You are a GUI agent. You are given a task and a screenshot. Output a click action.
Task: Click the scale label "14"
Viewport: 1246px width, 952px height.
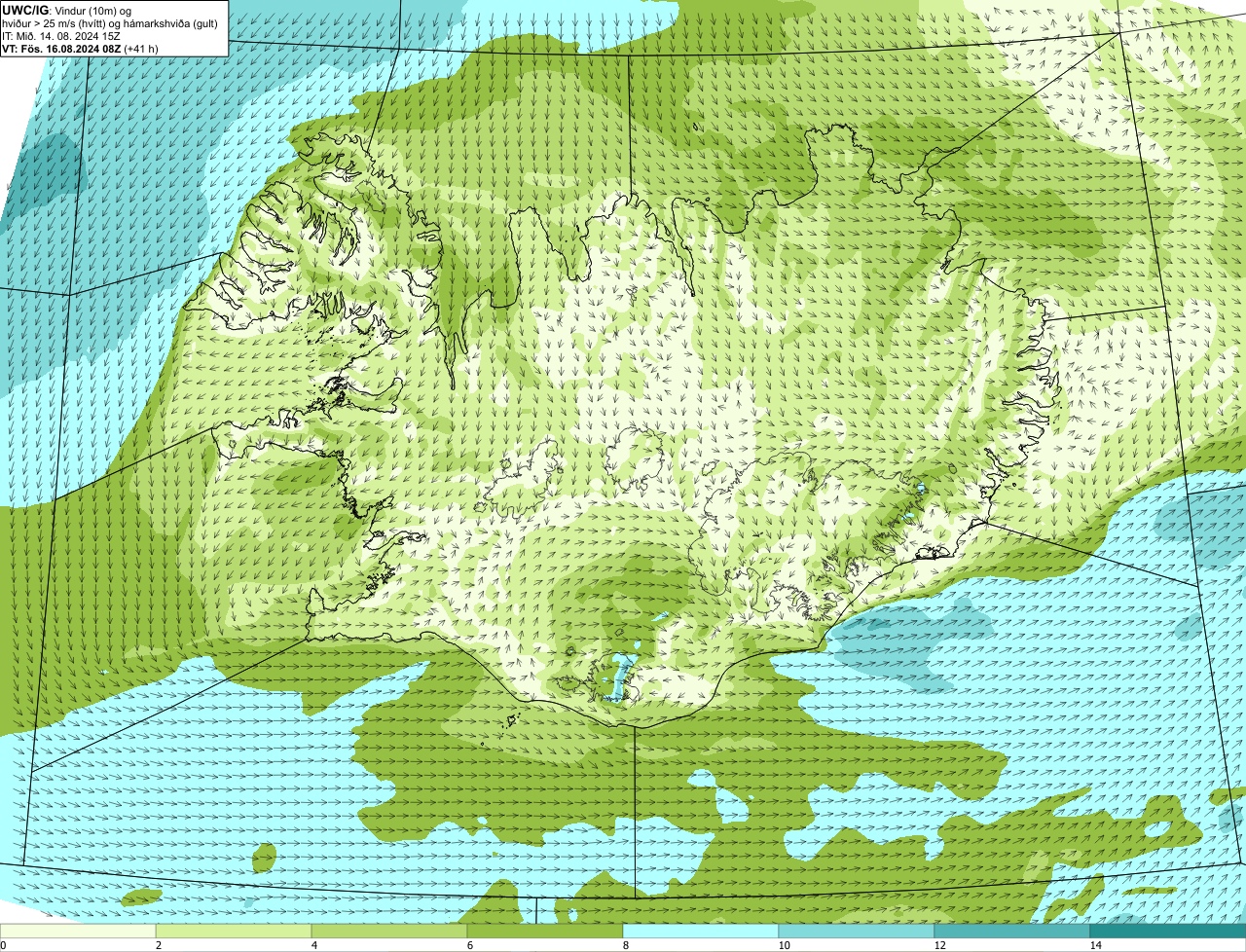point(1095,945)
